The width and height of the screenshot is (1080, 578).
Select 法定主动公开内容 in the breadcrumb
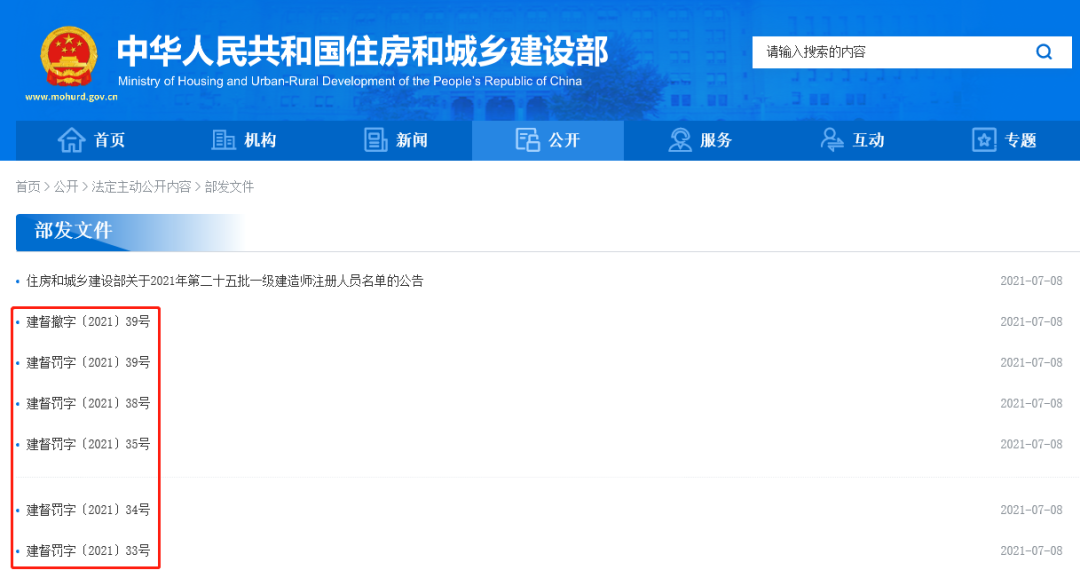coord(141,187)
